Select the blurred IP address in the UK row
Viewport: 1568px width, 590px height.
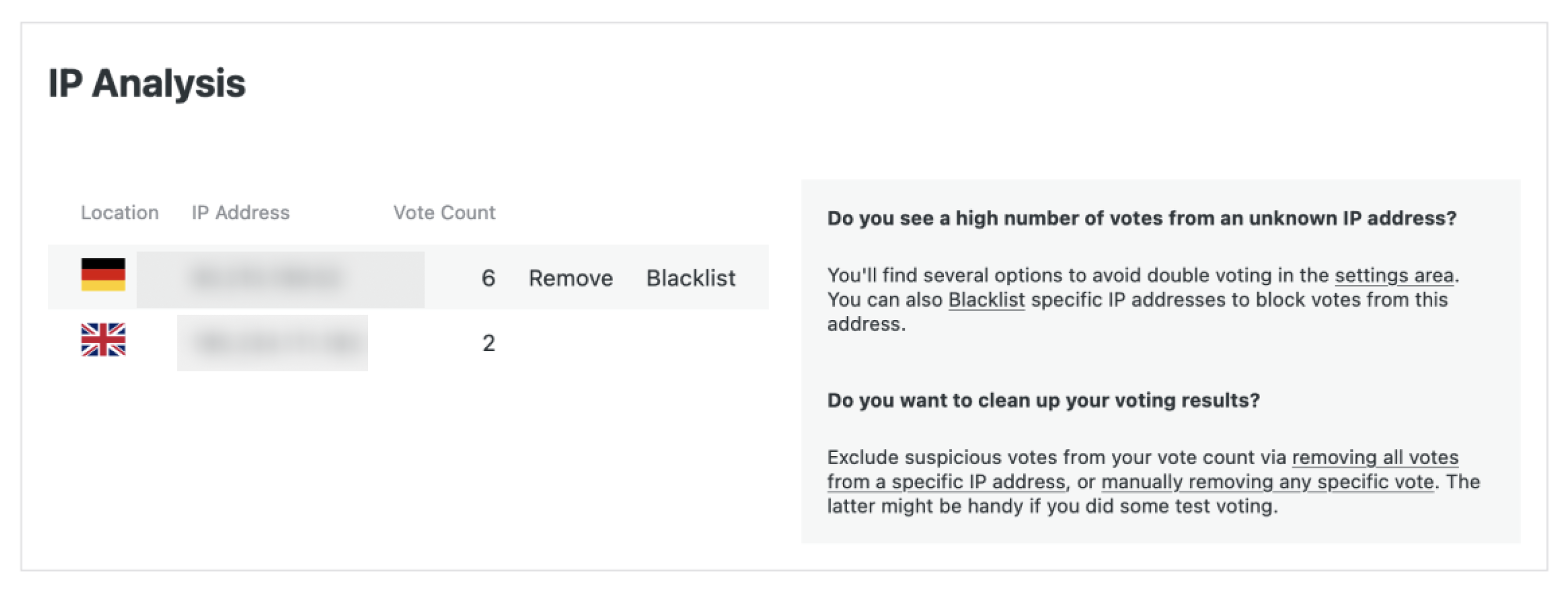click(x=272, y=343)
